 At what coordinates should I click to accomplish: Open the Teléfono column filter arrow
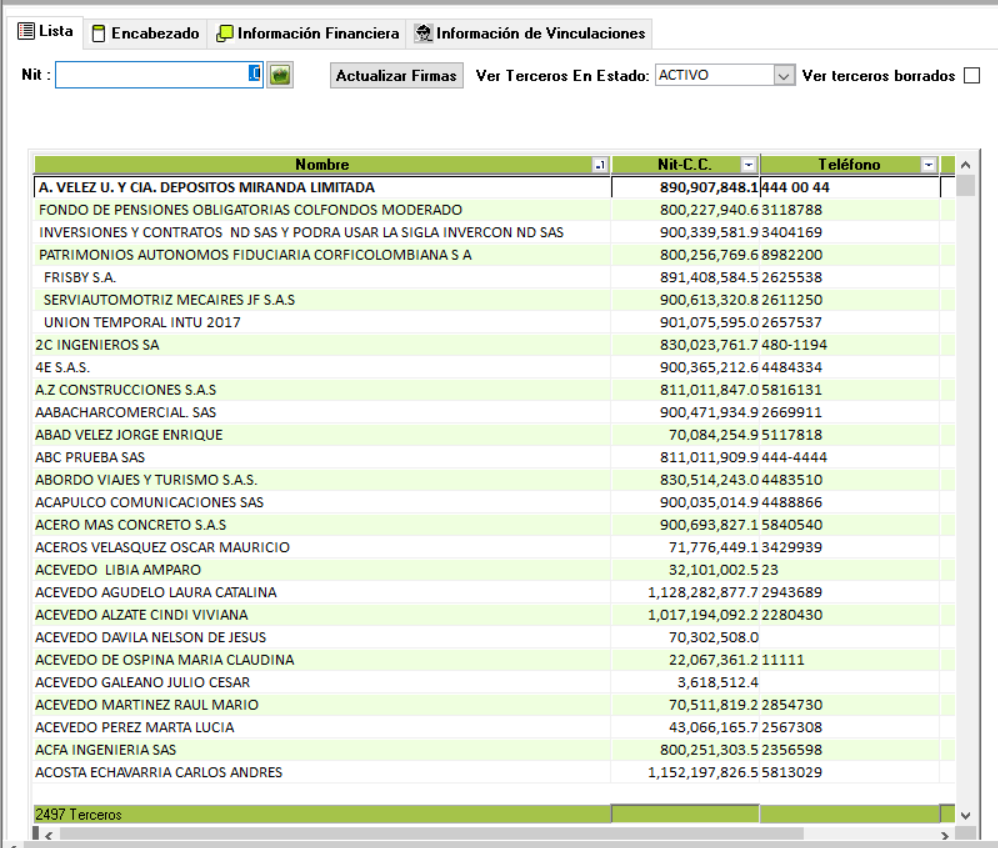pos(929,165)
